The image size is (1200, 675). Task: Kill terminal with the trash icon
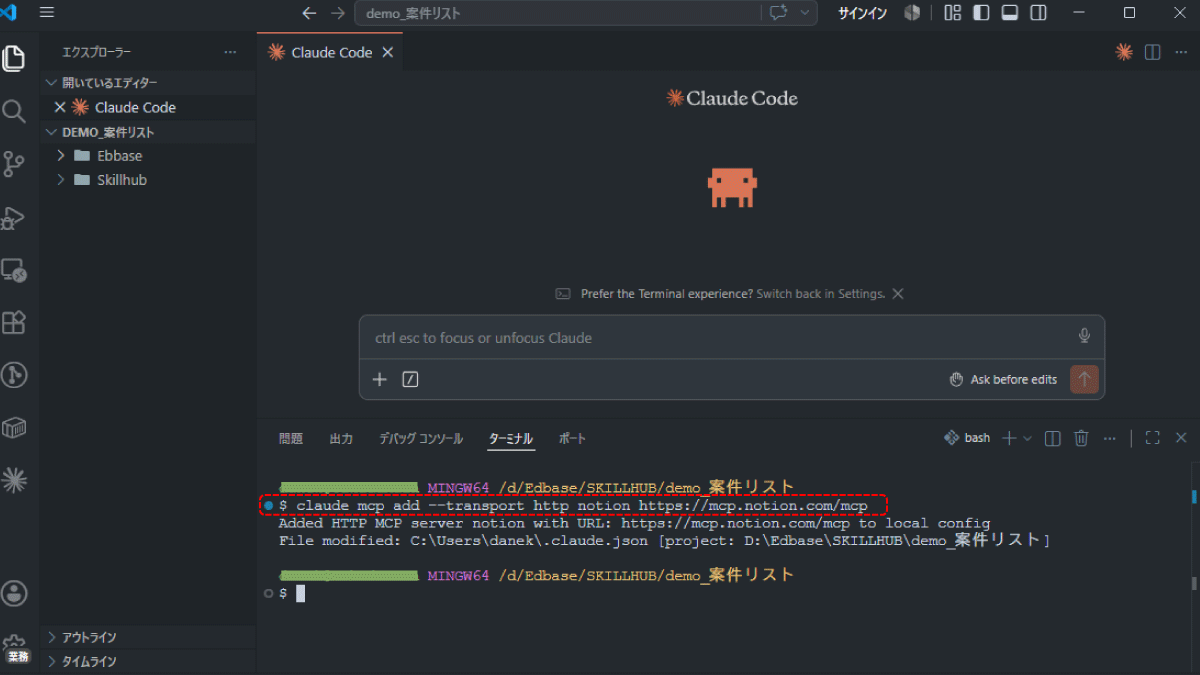(x=1081, y=438)
